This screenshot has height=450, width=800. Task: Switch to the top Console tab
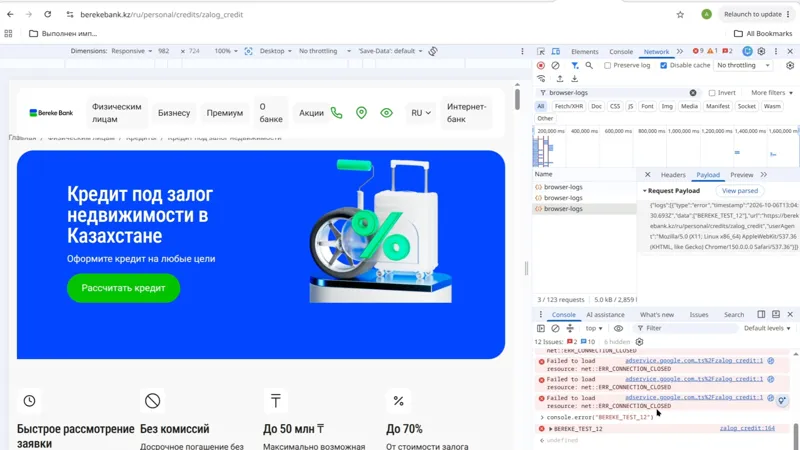[x=621, y=52]
